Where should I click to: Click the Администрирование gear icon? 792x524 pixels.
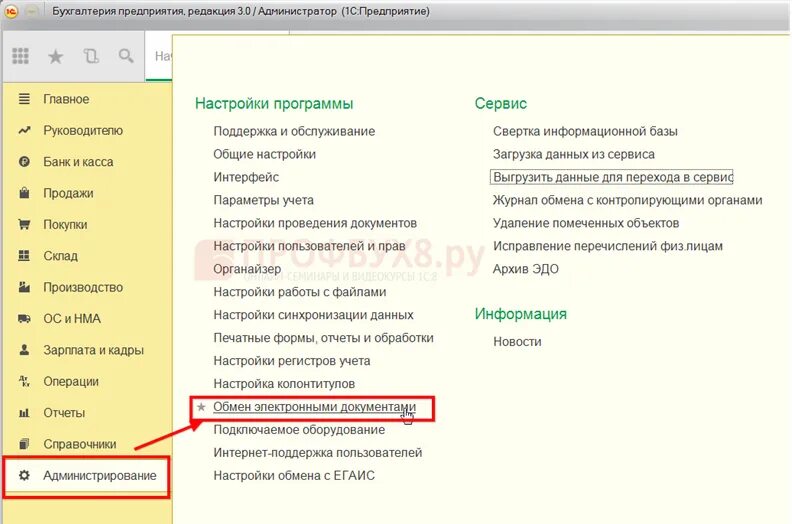click(24, 475)
